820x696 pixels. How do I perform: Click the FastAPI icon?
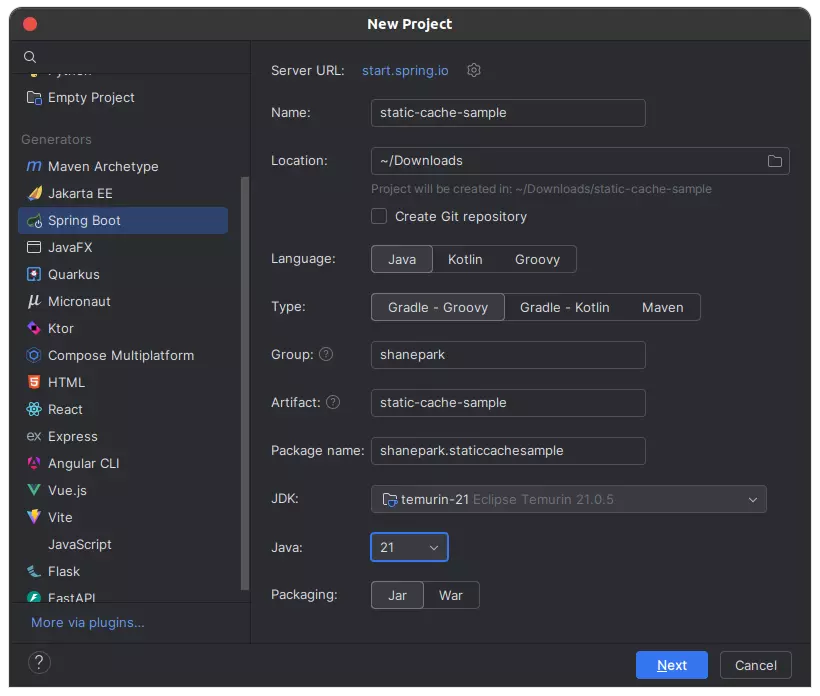point(34,597)
